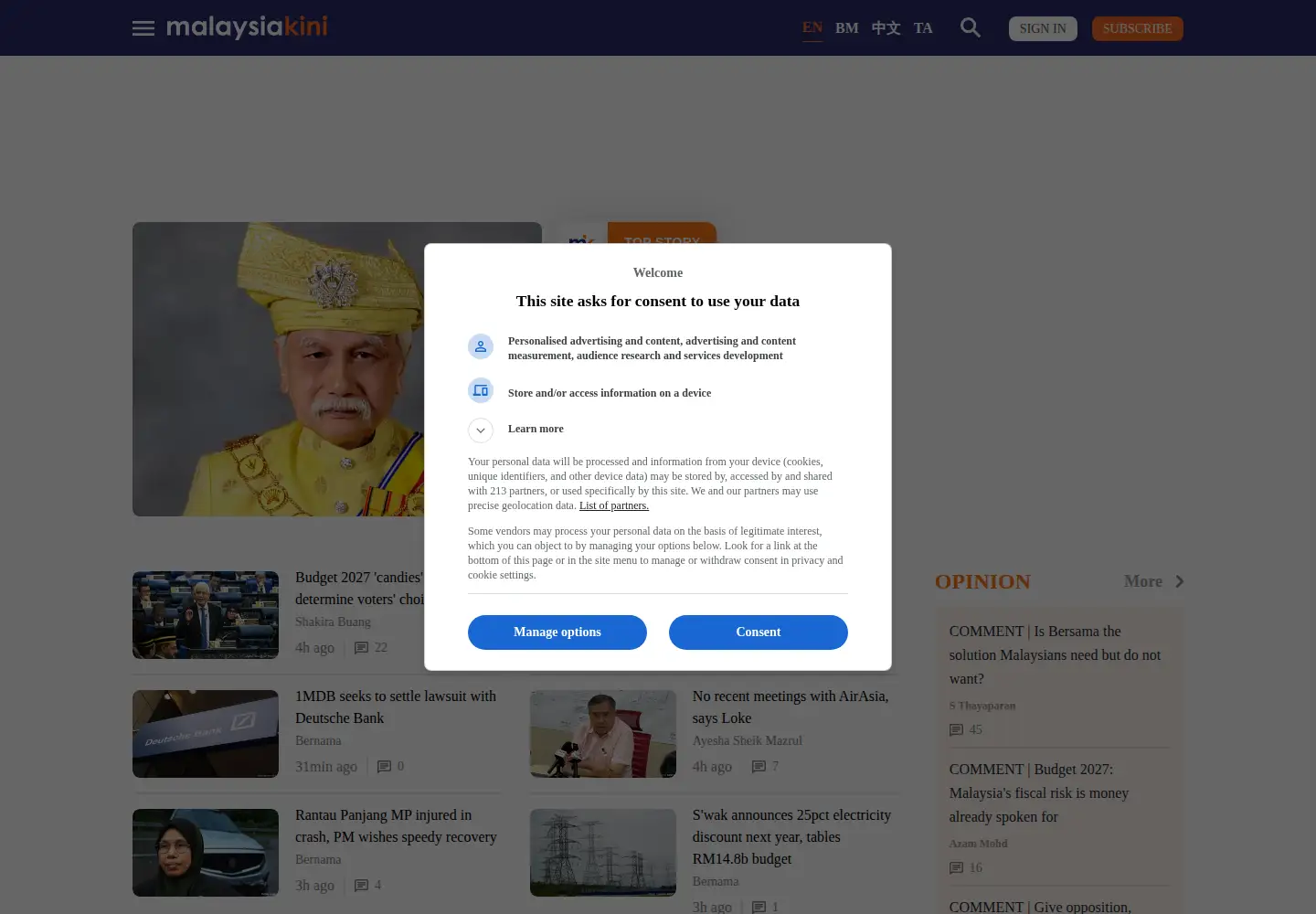Open headline 1MDB seeks to settle lawsuit
The height and width of the screenshot is (914, 1316).
(x=396, y=707)
